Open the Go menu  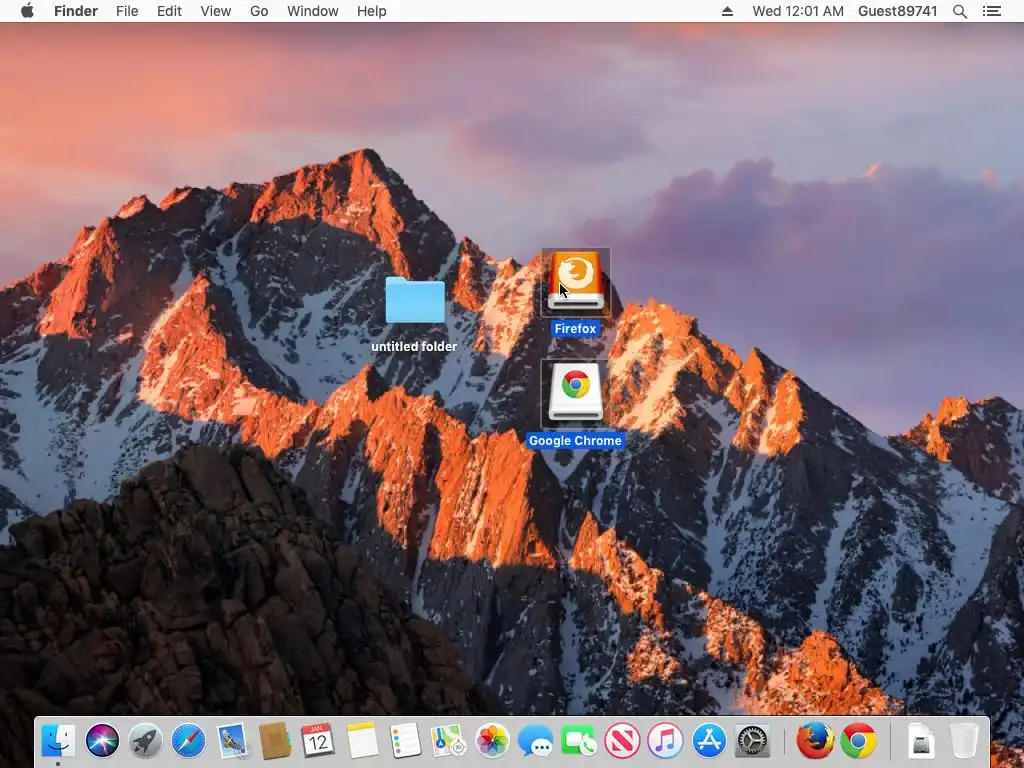[x=259, y=11]
